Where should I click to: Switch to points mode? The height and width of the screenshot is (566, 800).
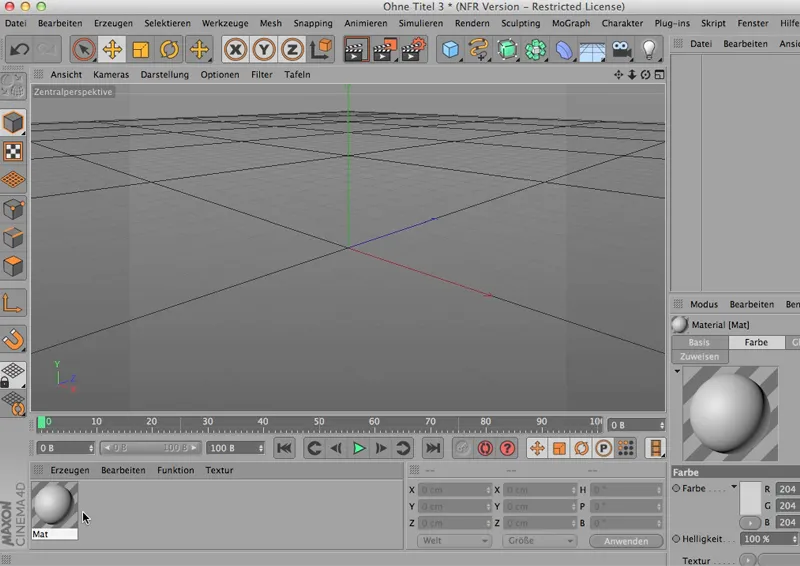coord(13,209)
